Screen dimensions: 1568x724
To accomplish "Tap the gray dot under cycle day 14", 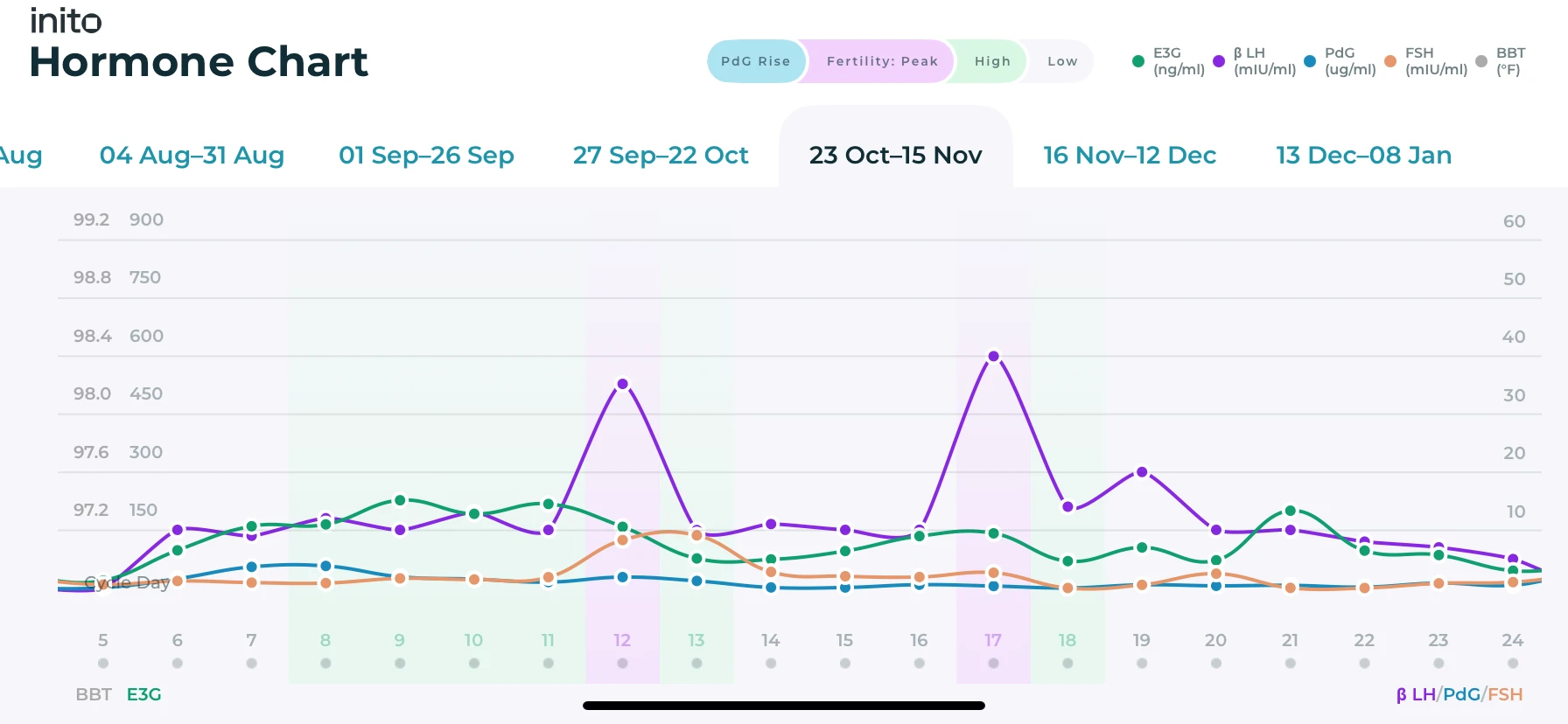I will pyautogui.click(x=770, y=664).
